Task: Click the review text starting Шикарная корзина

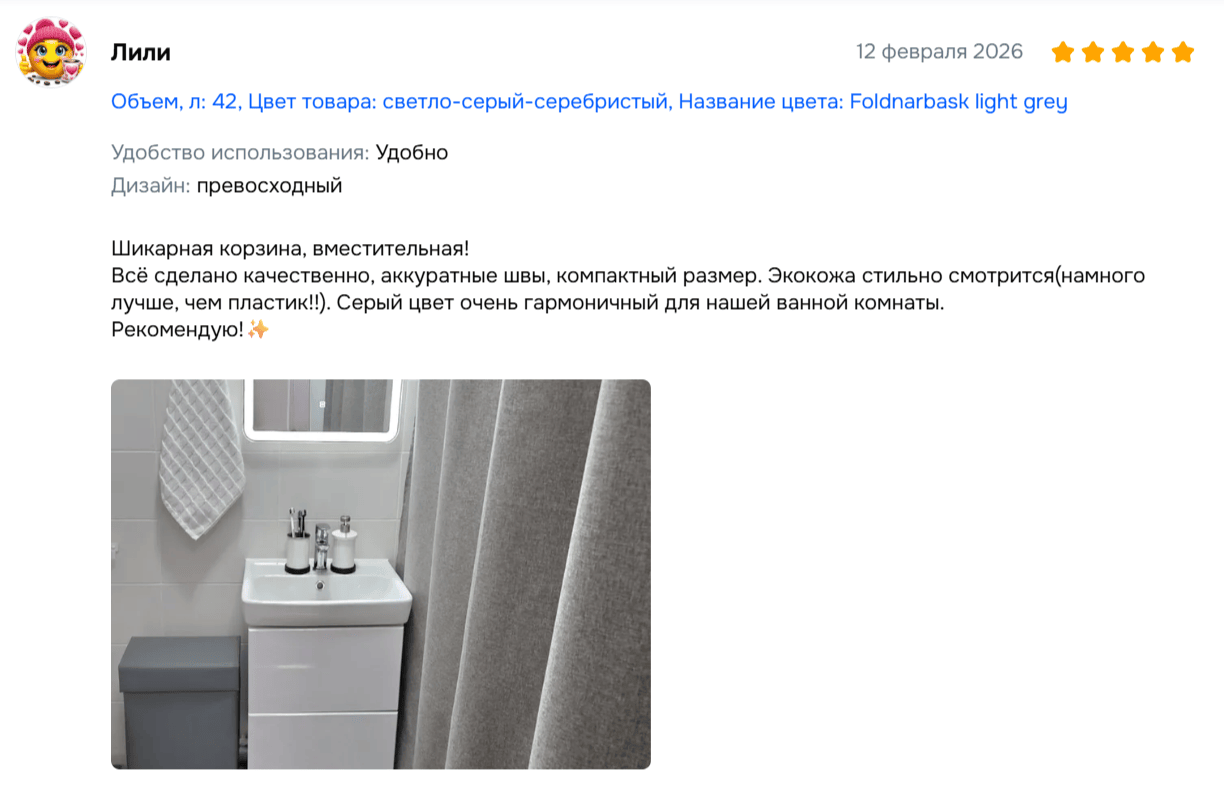Action: pyautogui.click(x=627, y=289)
